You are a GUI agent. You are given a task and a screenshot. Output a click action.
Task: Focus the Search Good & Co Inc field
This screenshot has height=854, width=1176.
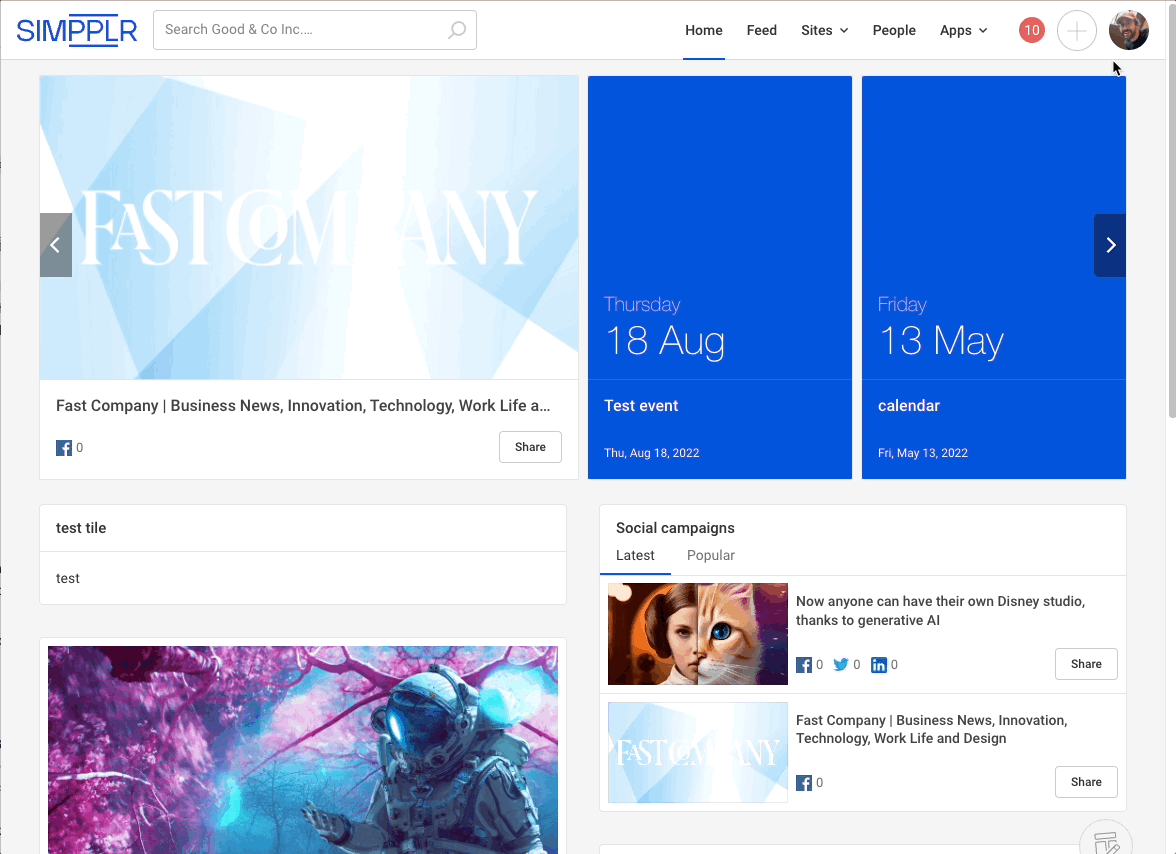click(x=300, y=30)
